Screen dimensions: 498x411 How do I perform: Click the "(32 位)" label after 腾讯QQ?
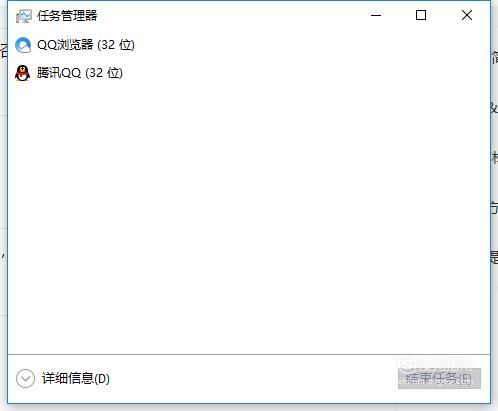coord(104,73)
